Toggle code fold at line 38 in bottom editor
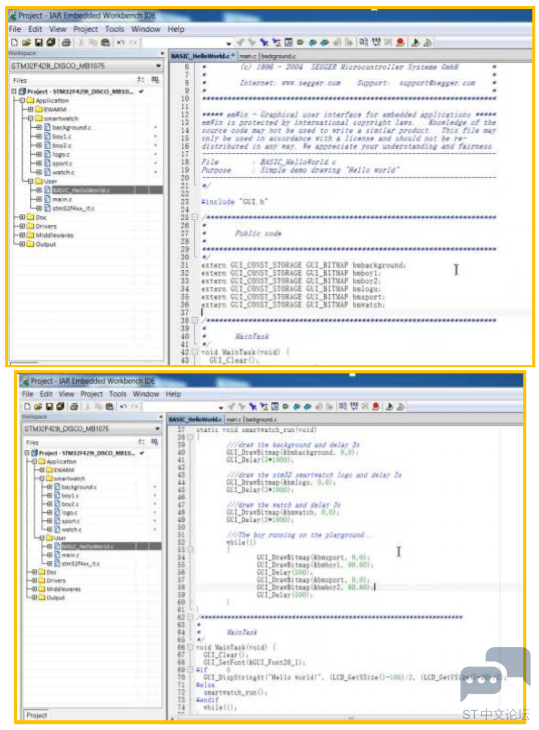Viewport: 539px width, 730px height. tap(190, 437)
